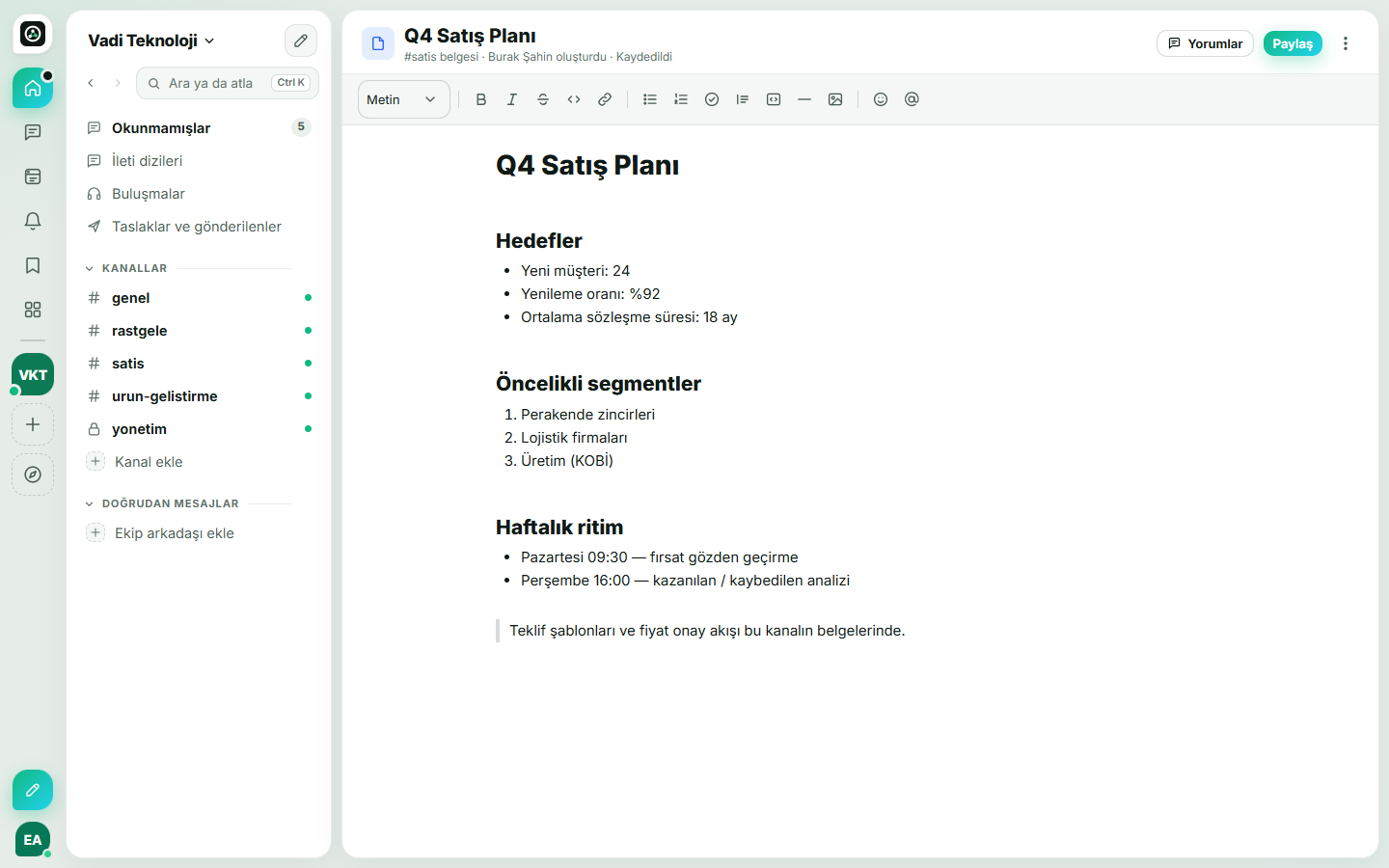Click the Paylaş button
Image resolution: width=1389 pixels, height=868 pixels.
(1293, 43)
